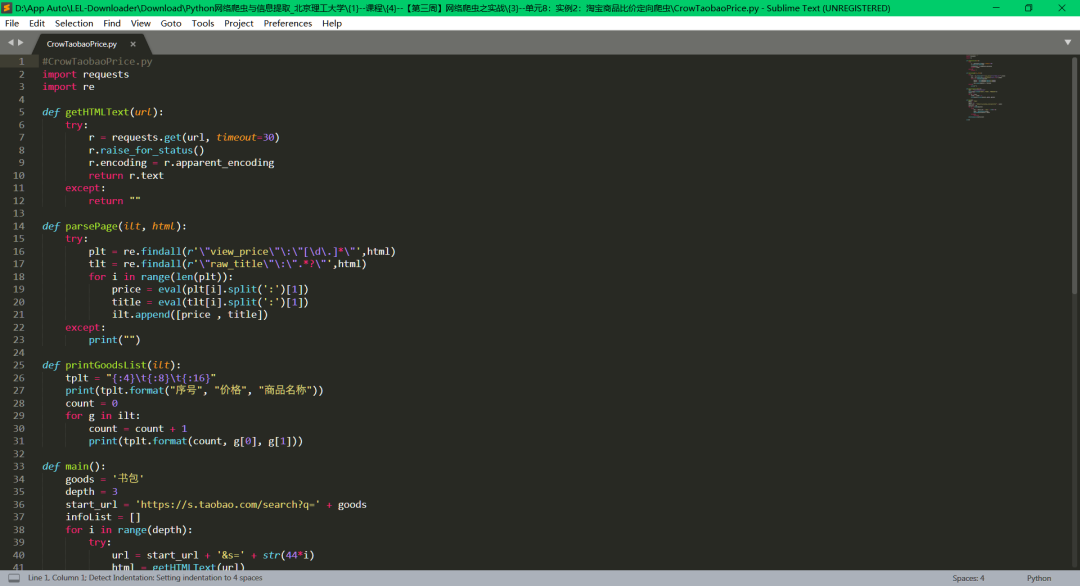Click 'ilt.append([price , title])' line
This screenshot has height=586, width=1080.
point(189,315)
